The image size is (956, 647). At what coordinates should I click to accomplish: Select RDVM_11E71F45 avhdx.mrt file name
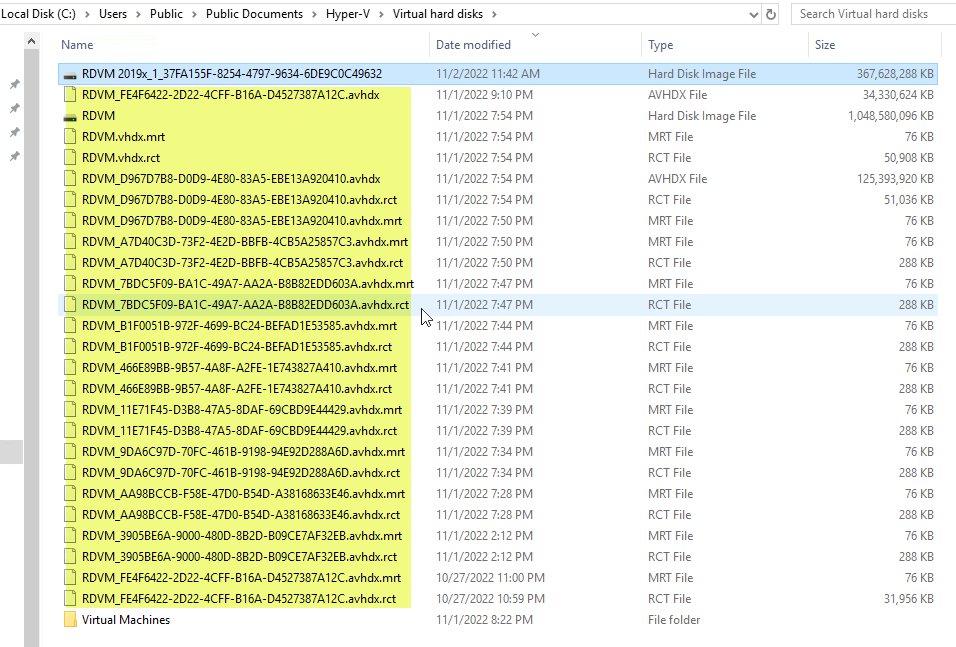(x=242, y=410)
